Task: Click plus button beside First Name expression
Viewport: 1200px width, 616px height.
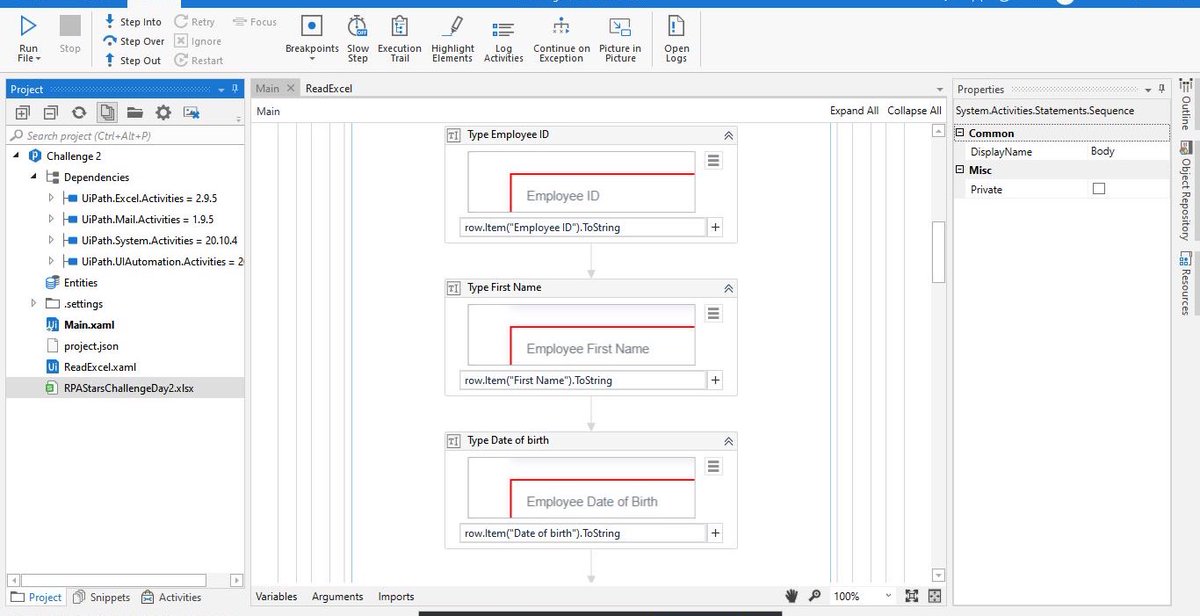Action: click(715, 381)
